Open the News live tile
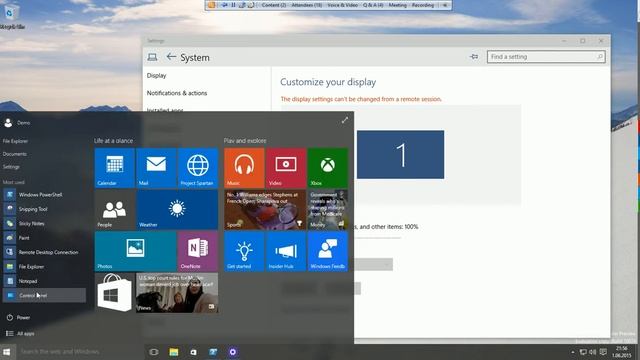640x360 pixels. click(x=177, y=293)
